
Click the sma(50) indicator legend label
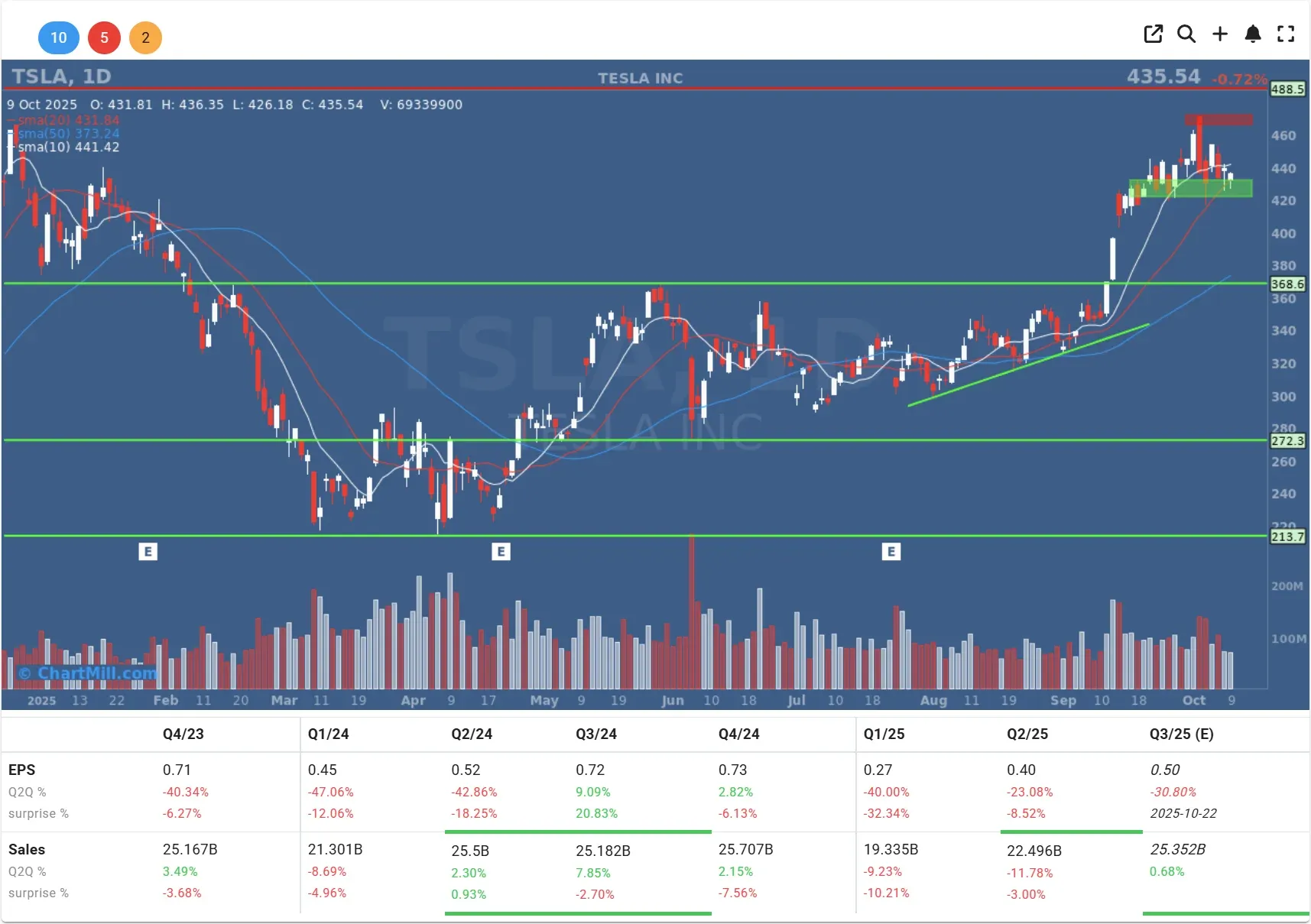tap(69, 134)
